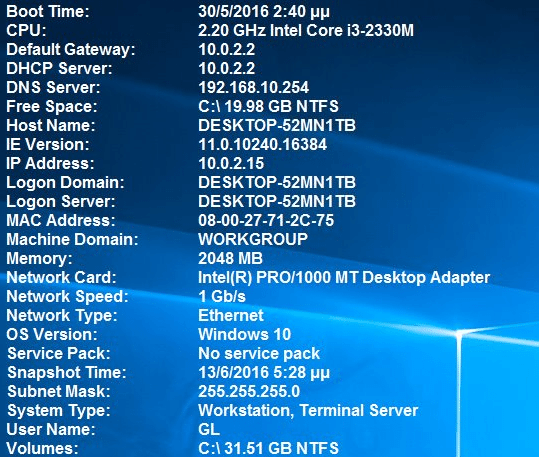Click the IP Address label
This screenshot has height=457, width=539.
click(x=50, y=163)
